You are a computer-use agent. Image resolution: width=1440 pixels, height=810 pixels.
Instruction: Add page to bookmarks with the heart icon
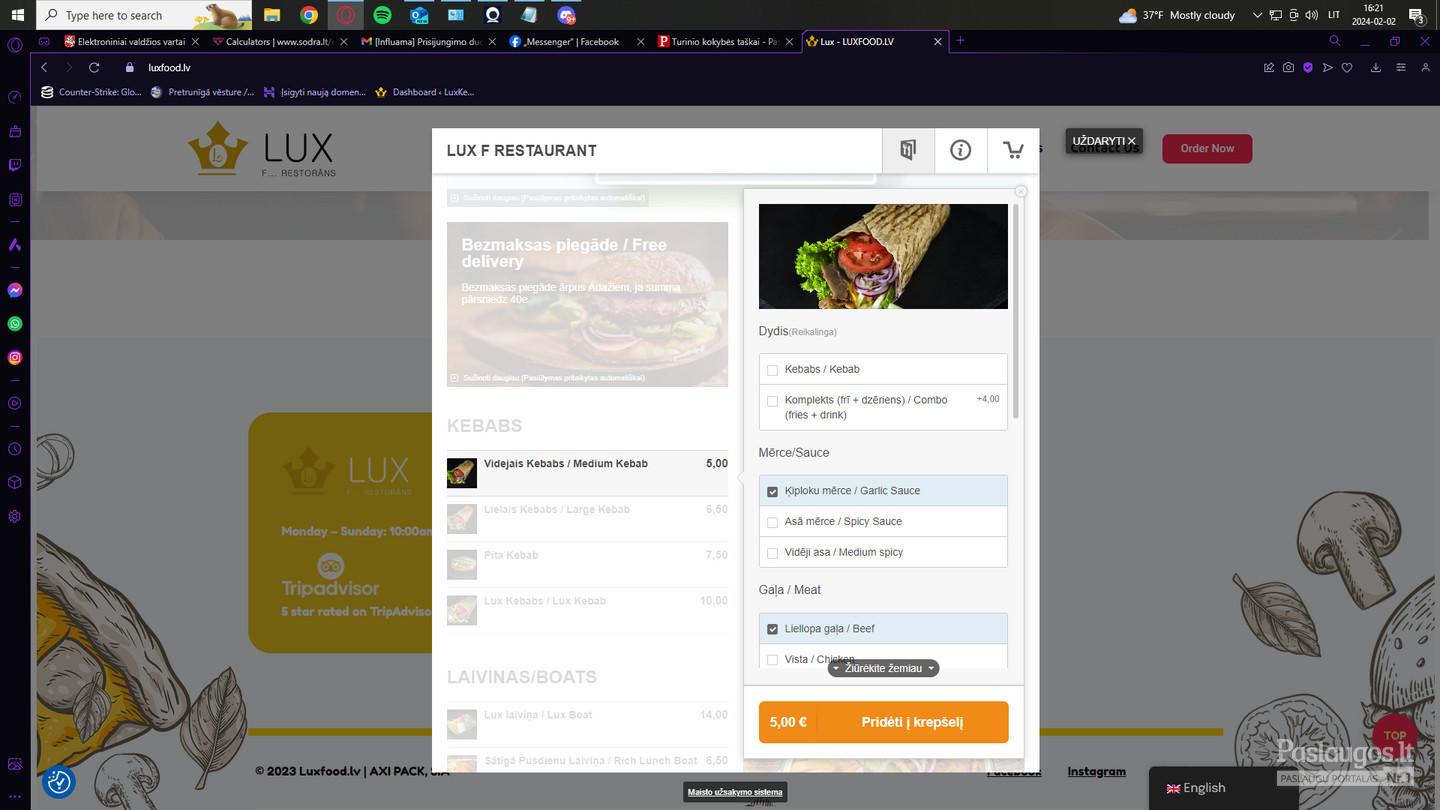coord(1347,67)
